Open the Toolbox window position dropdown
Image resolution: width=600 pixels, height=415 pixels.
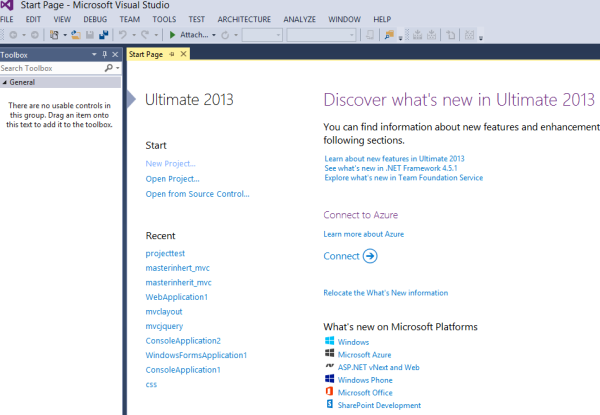tap(94, 55)
